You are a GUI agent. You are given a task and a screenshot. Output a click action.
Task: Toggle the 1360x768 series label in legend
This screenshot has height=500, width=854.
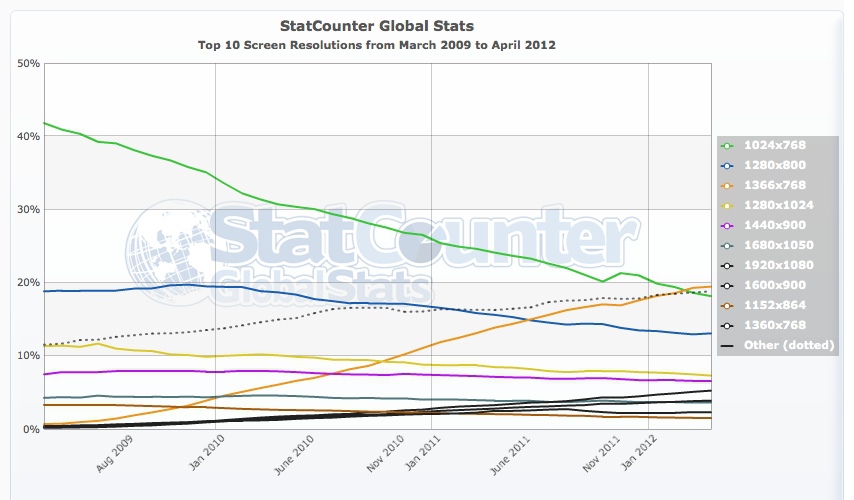(774, 325)
